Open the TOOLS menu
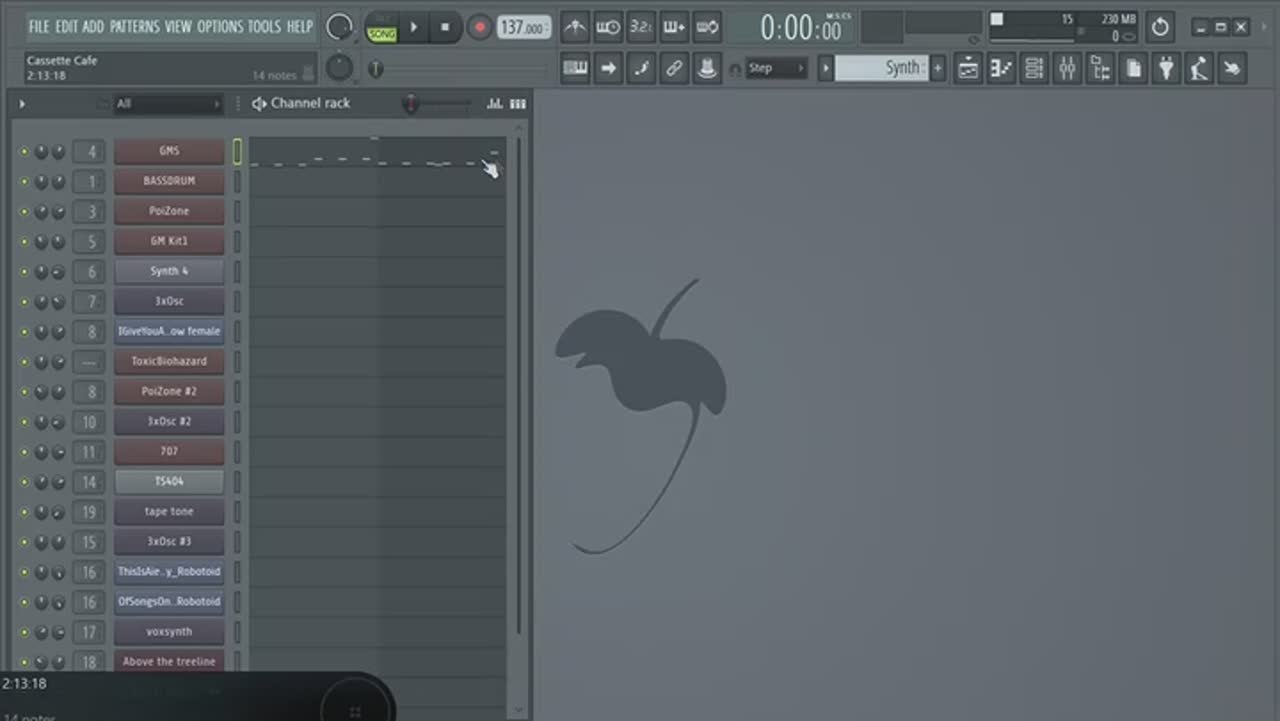 pyautogui.click(x=264, y=26)
